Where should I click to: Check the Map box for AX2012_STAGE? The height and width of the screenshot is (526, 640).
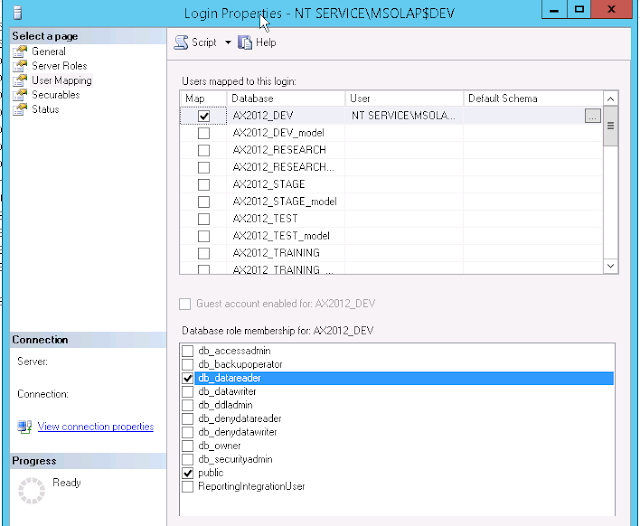(204, 184)
